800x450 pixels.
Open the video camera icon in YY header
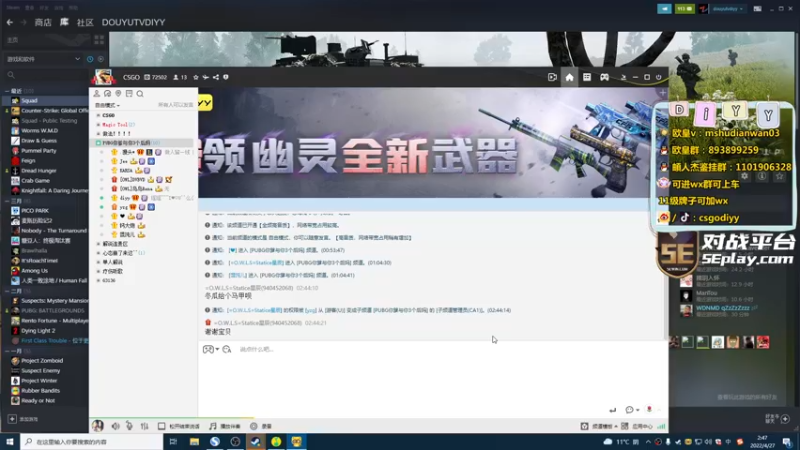coord(552,77)
